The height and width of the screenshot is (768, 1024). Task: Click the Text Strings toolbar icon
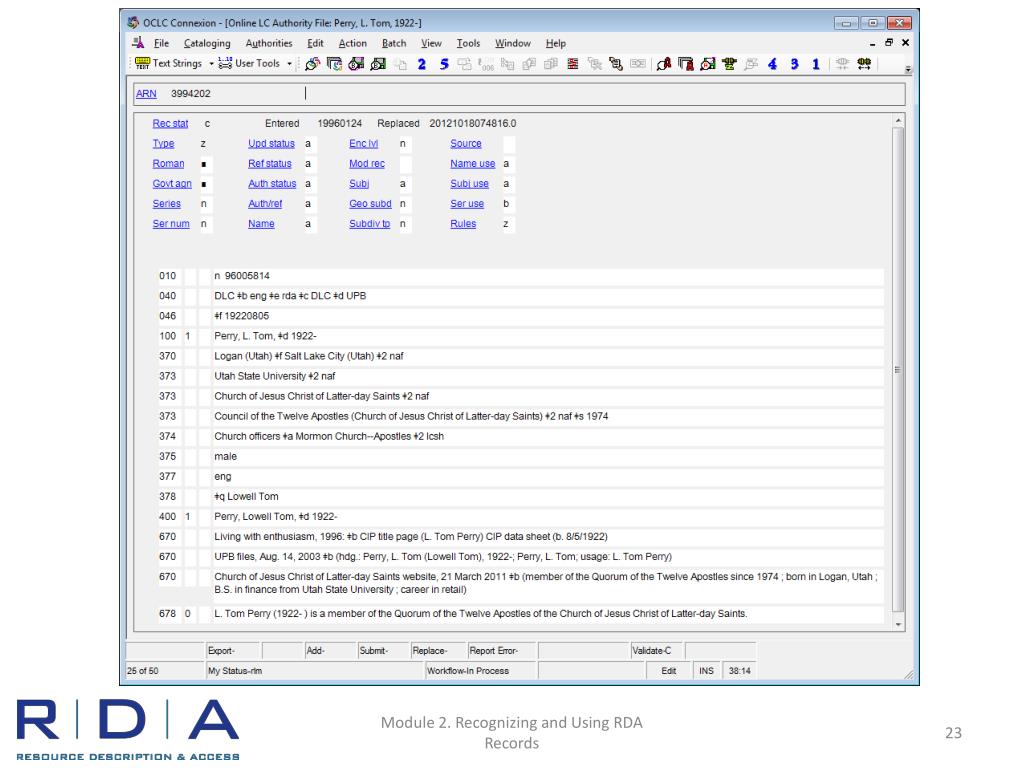tap(142, 63)
